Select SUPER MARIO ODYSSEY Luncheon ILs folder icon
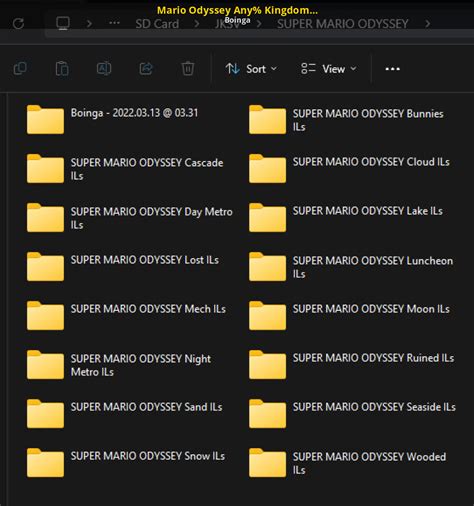Image resolution: width=474 pixels, height=506 pixels. coord(267,266)
